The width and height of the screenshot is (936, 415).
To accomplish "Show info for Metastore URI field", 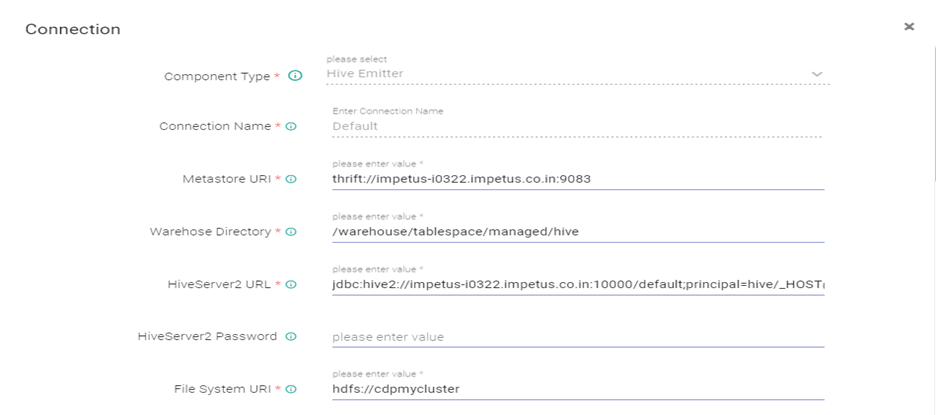I will coord(291,179).
